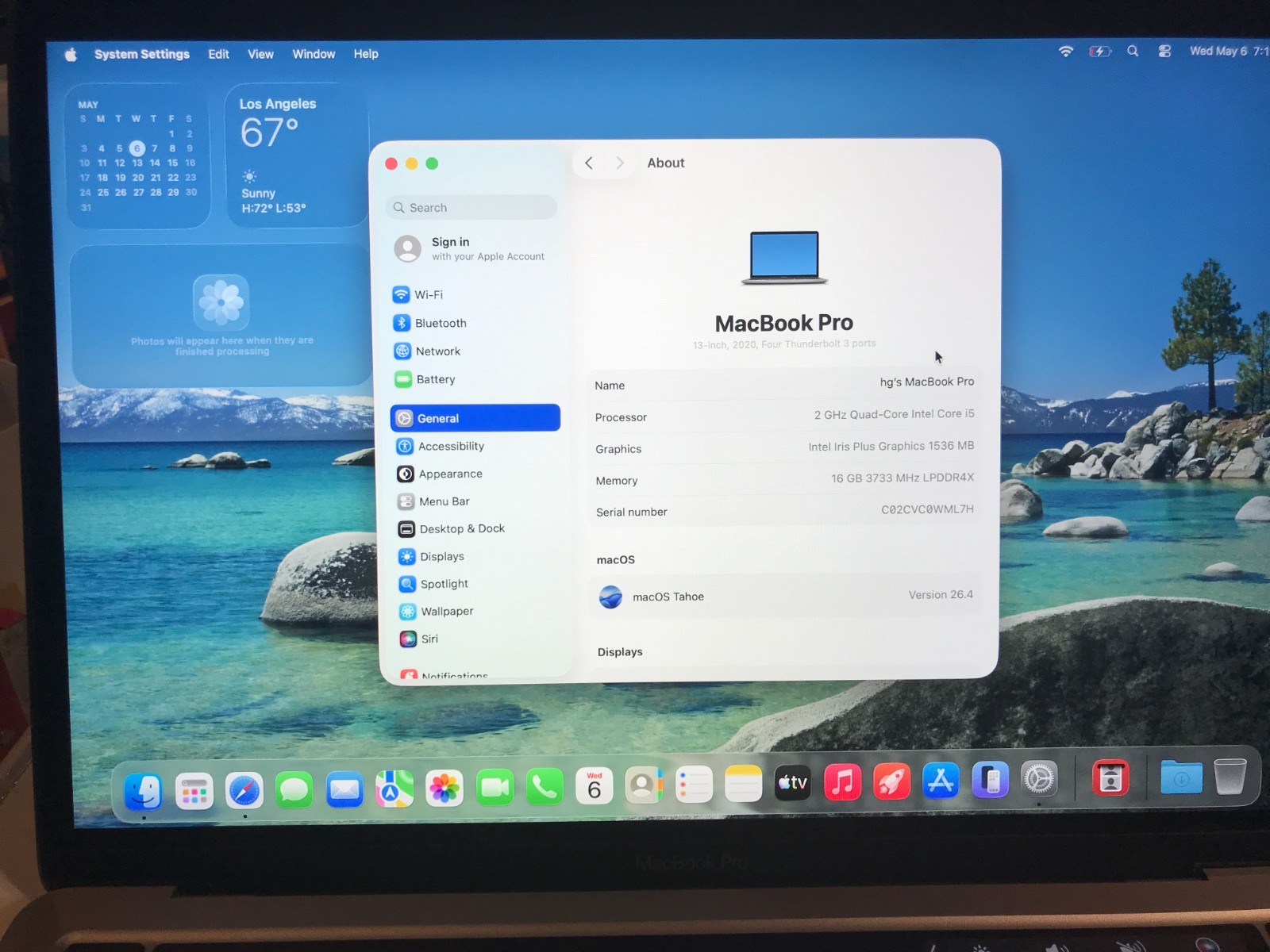Open Calendar from the Dock
The height and width of the screenshot is (952, 1270).
click(595, 786)
